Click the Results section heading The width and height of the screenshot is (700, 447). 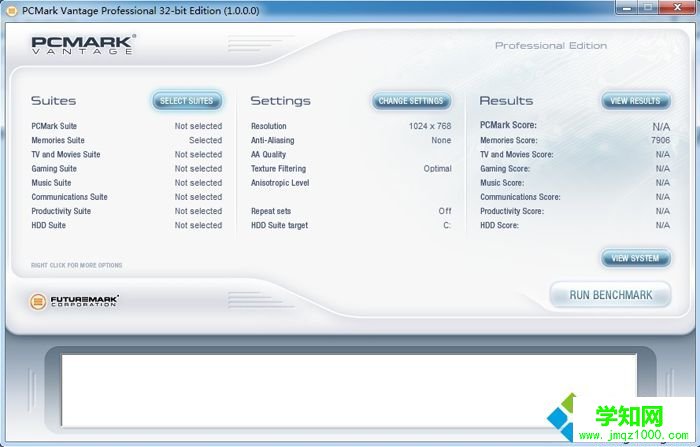(506, 101)
